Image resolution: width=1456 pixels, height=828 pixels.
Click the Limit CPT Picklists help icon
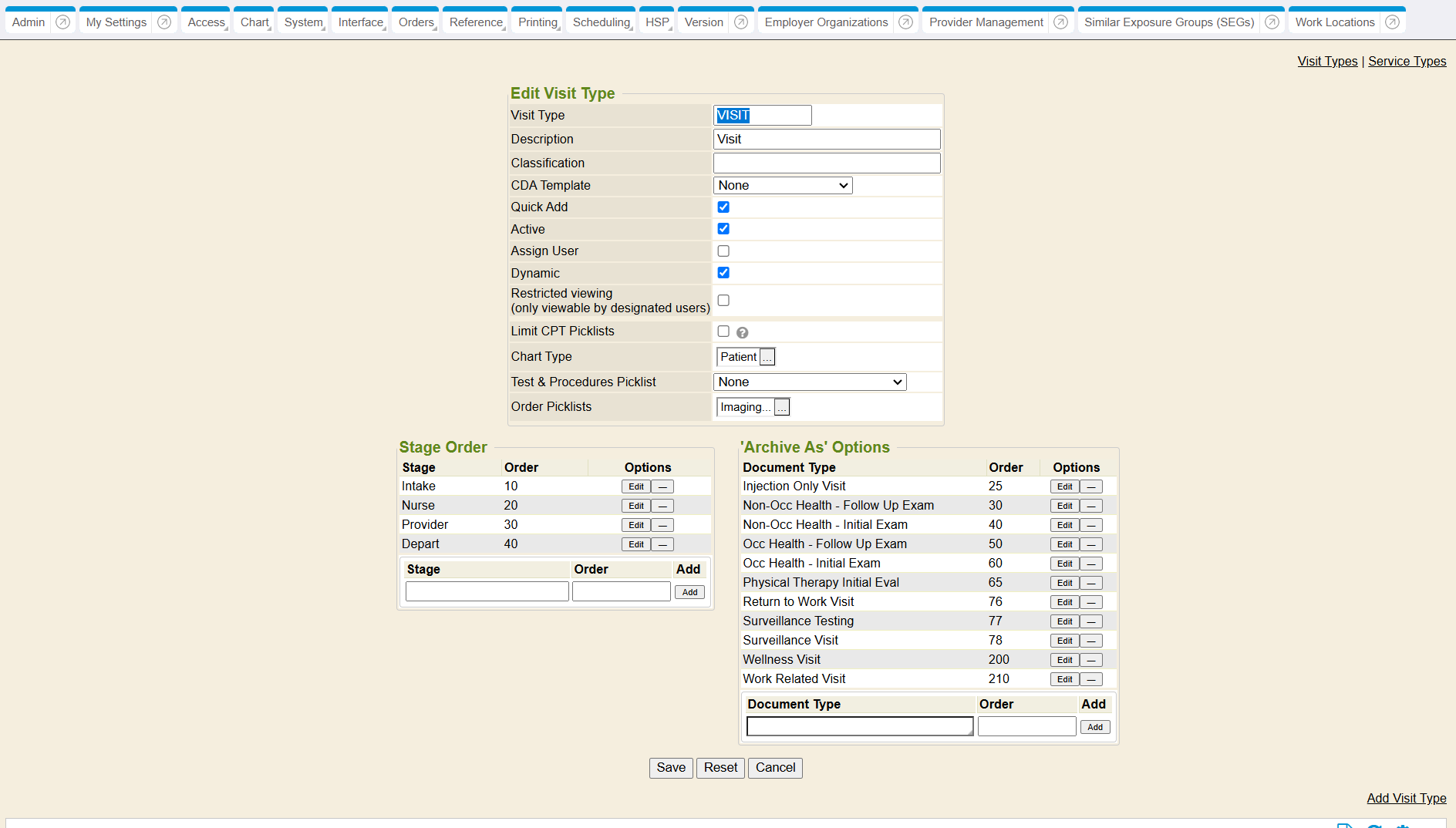tap(742, 333)
